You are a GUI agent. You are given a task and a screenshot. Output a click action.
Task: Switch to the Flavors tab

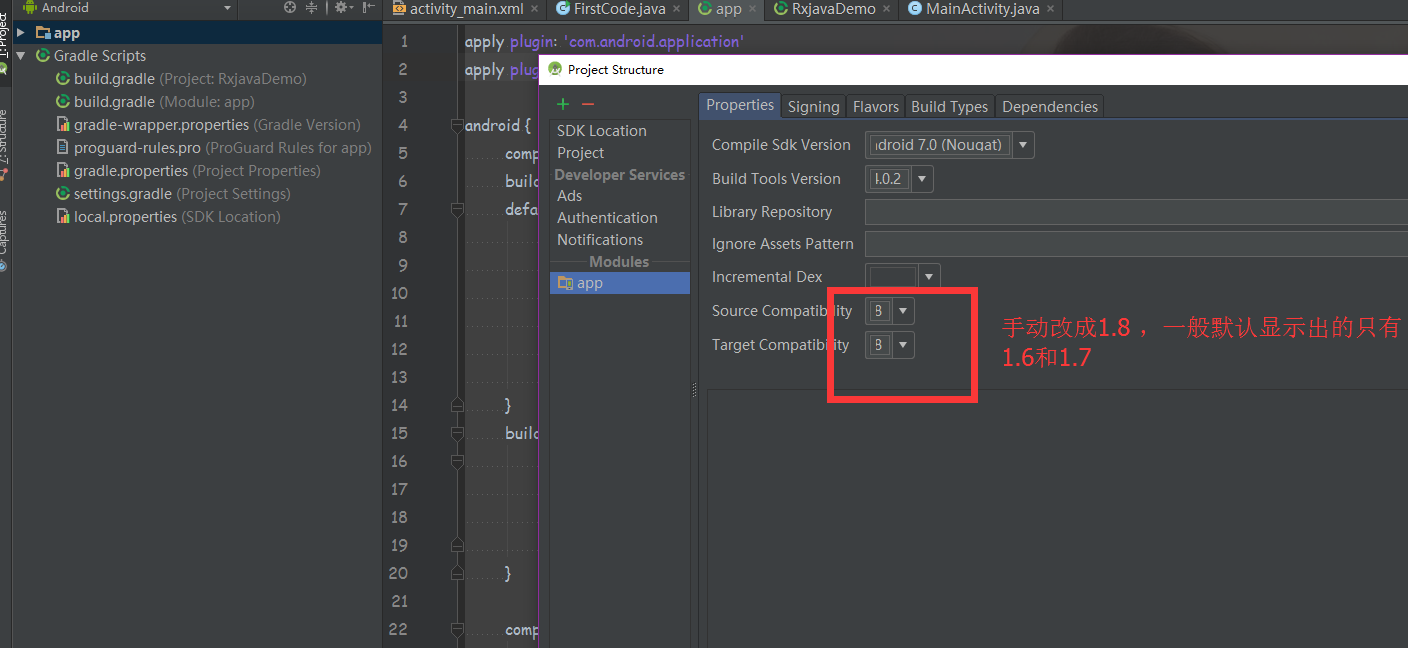pyautogui.click(x=876, y=107)
